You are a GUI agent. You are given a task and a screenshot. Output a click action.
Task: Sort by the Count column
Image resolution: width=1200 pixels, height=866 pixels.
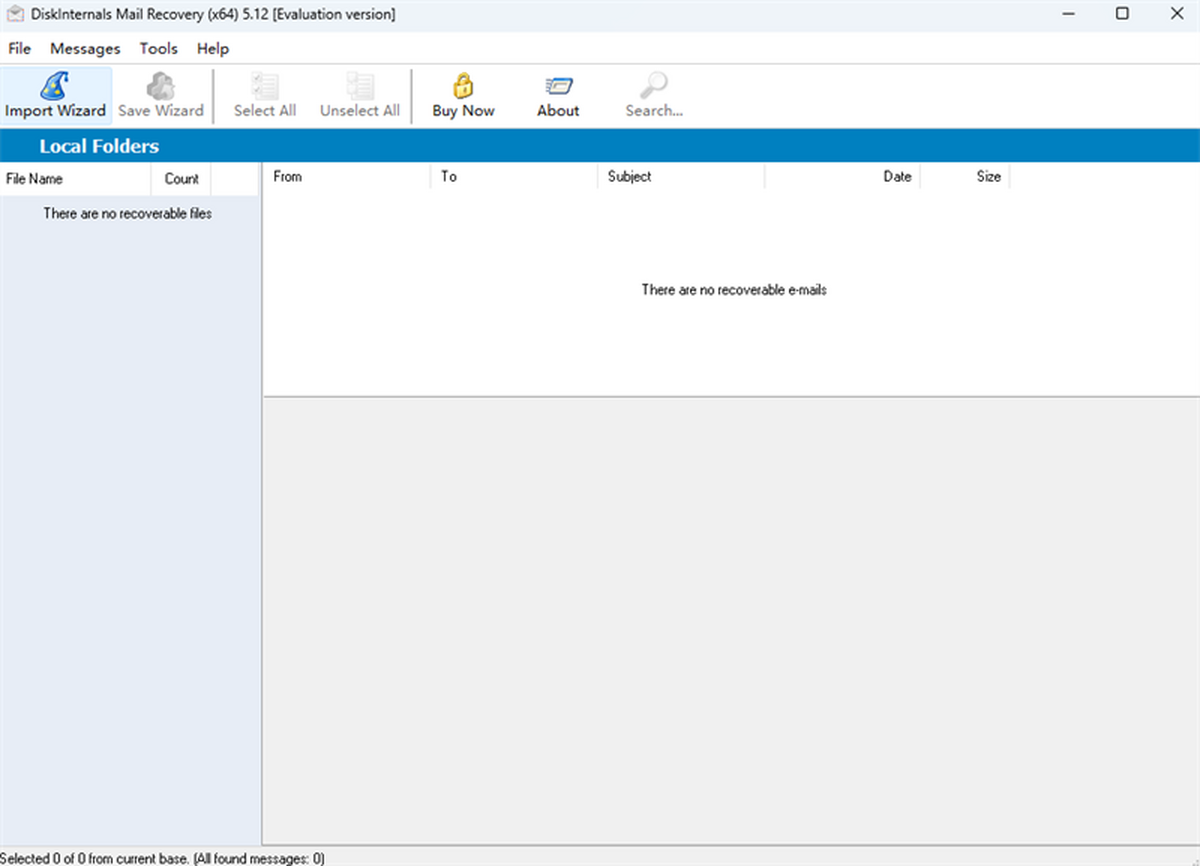[x=182, y=179]
